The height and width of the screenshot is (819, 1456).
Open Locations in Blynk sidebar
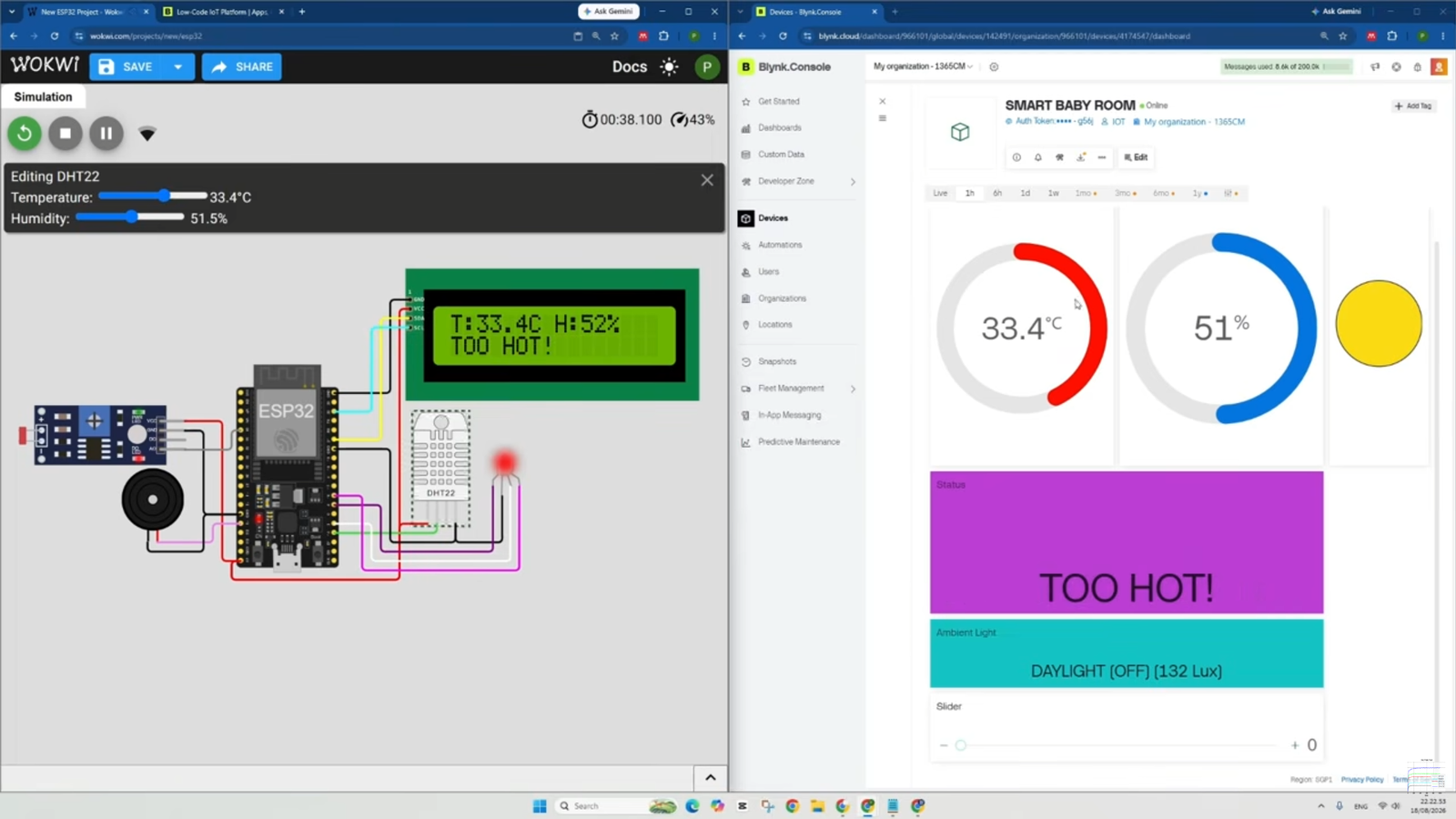click(x=774, y=324)
